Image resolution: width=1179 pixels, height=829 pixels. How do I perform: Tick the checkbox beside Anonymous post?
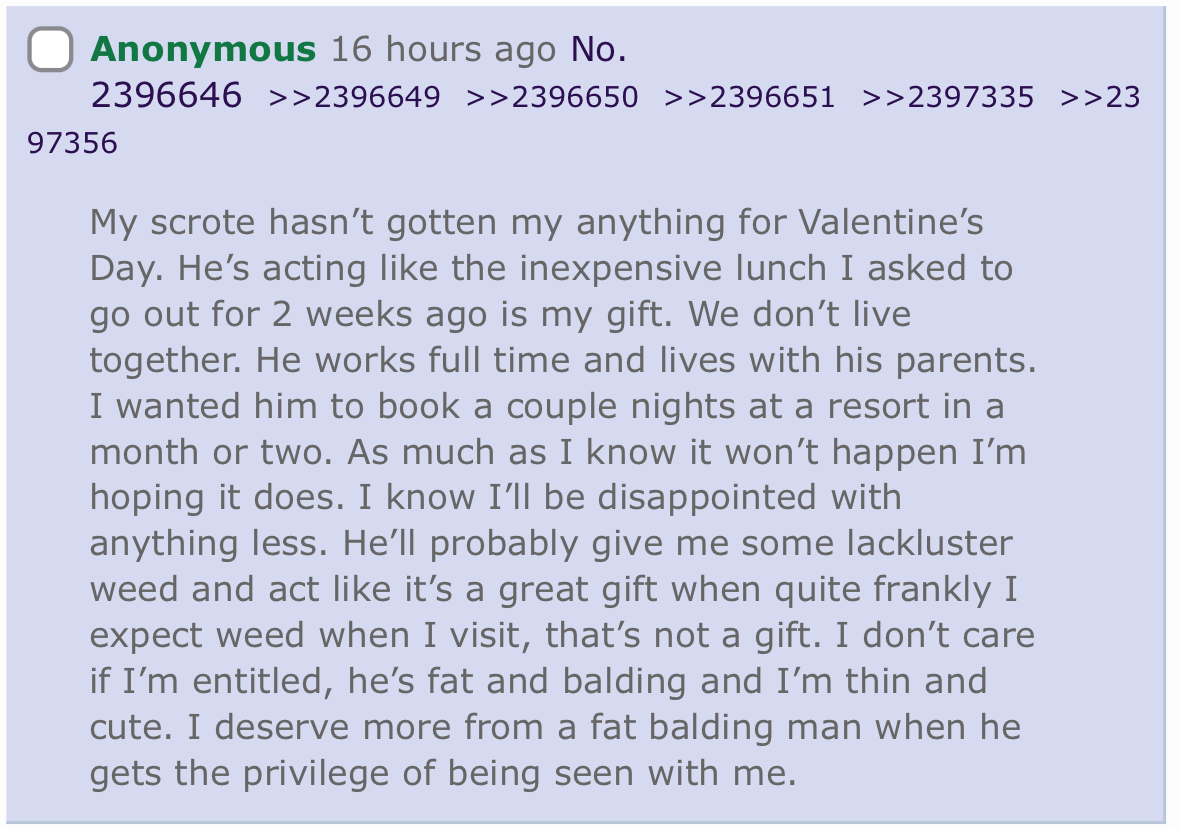50,50
